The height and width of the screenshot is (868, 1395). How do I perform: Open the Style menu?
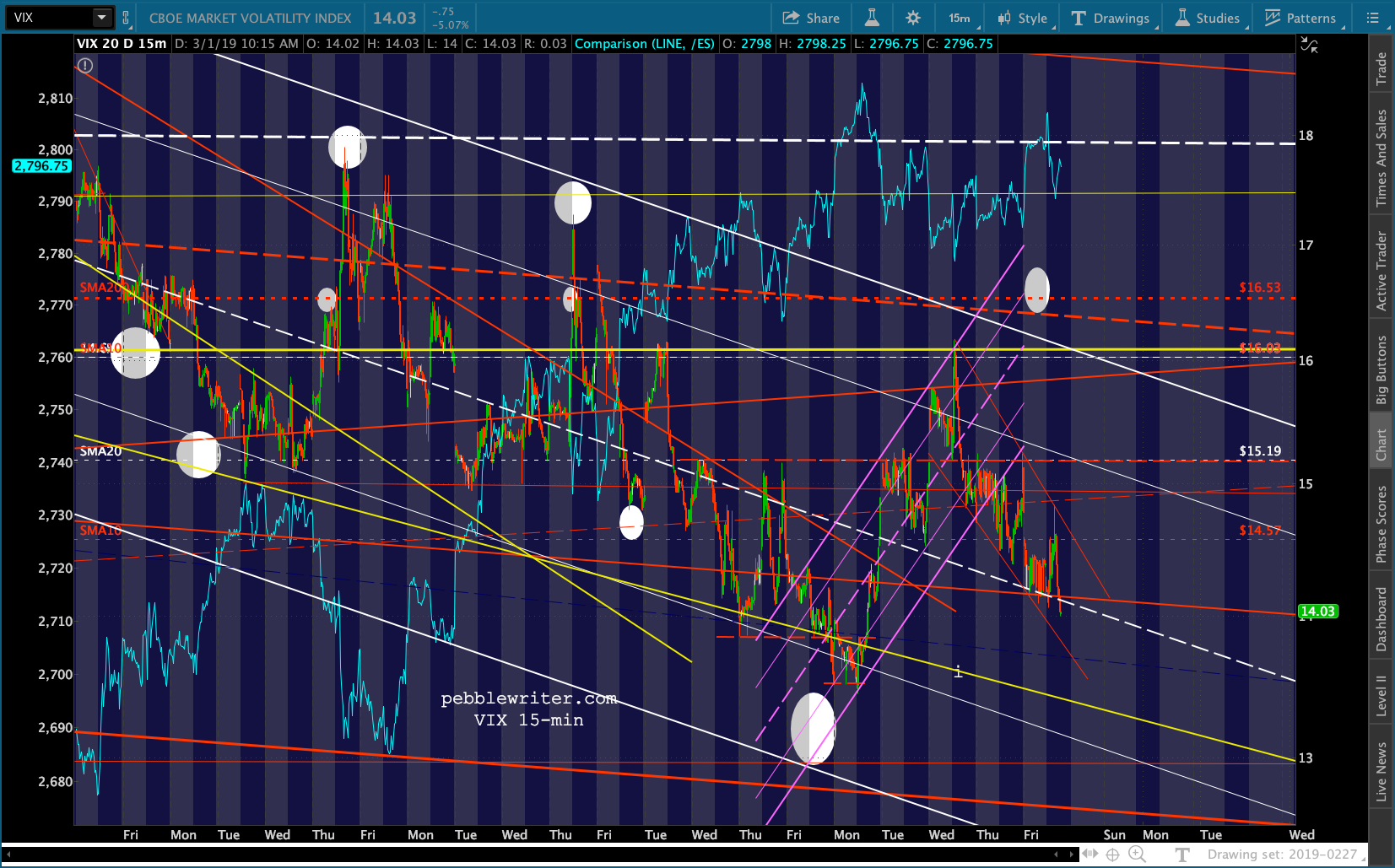[1023, 18]
